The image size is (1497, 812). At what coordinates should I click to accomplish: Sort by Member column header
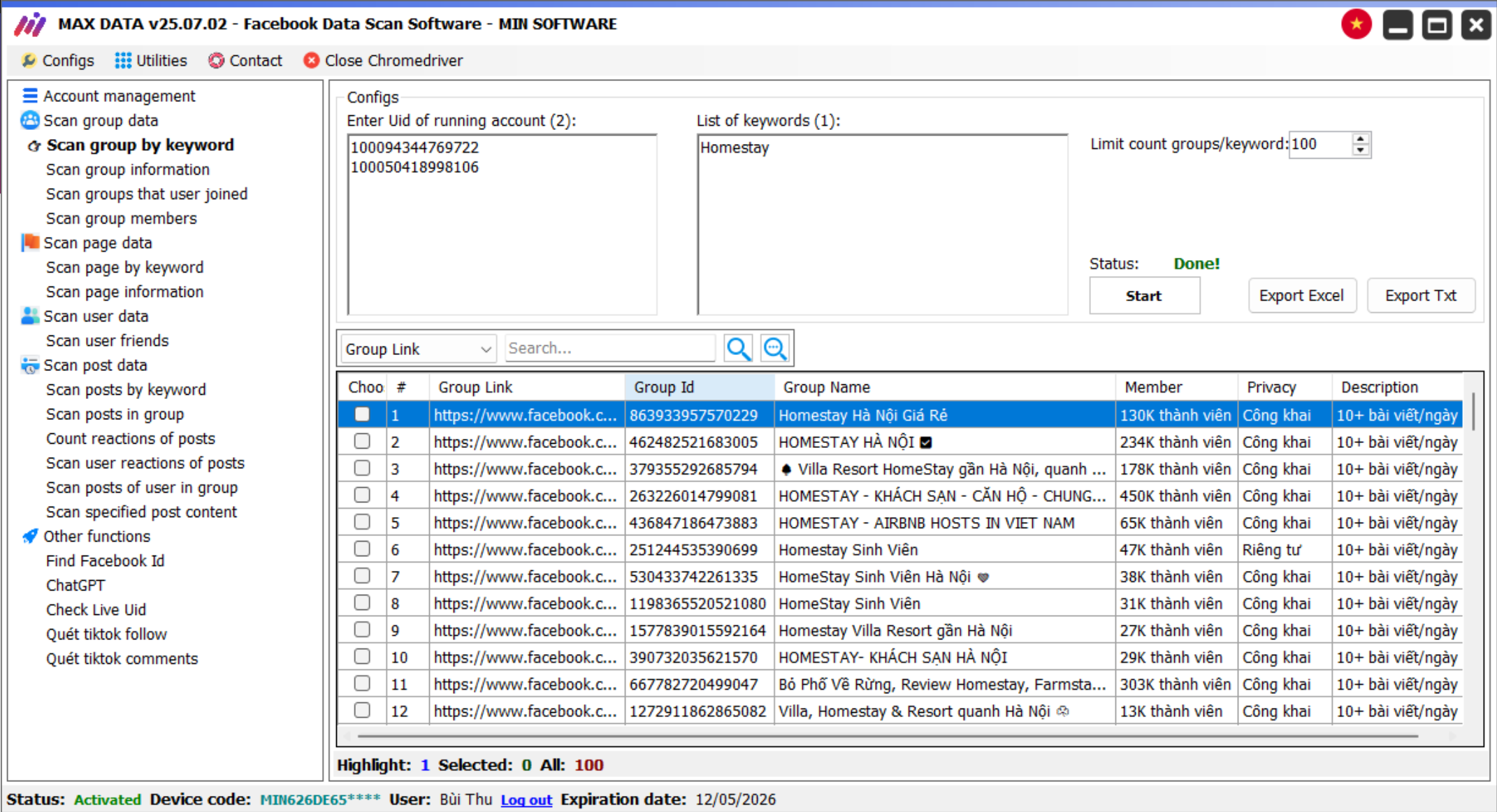tap(1177, 387)
